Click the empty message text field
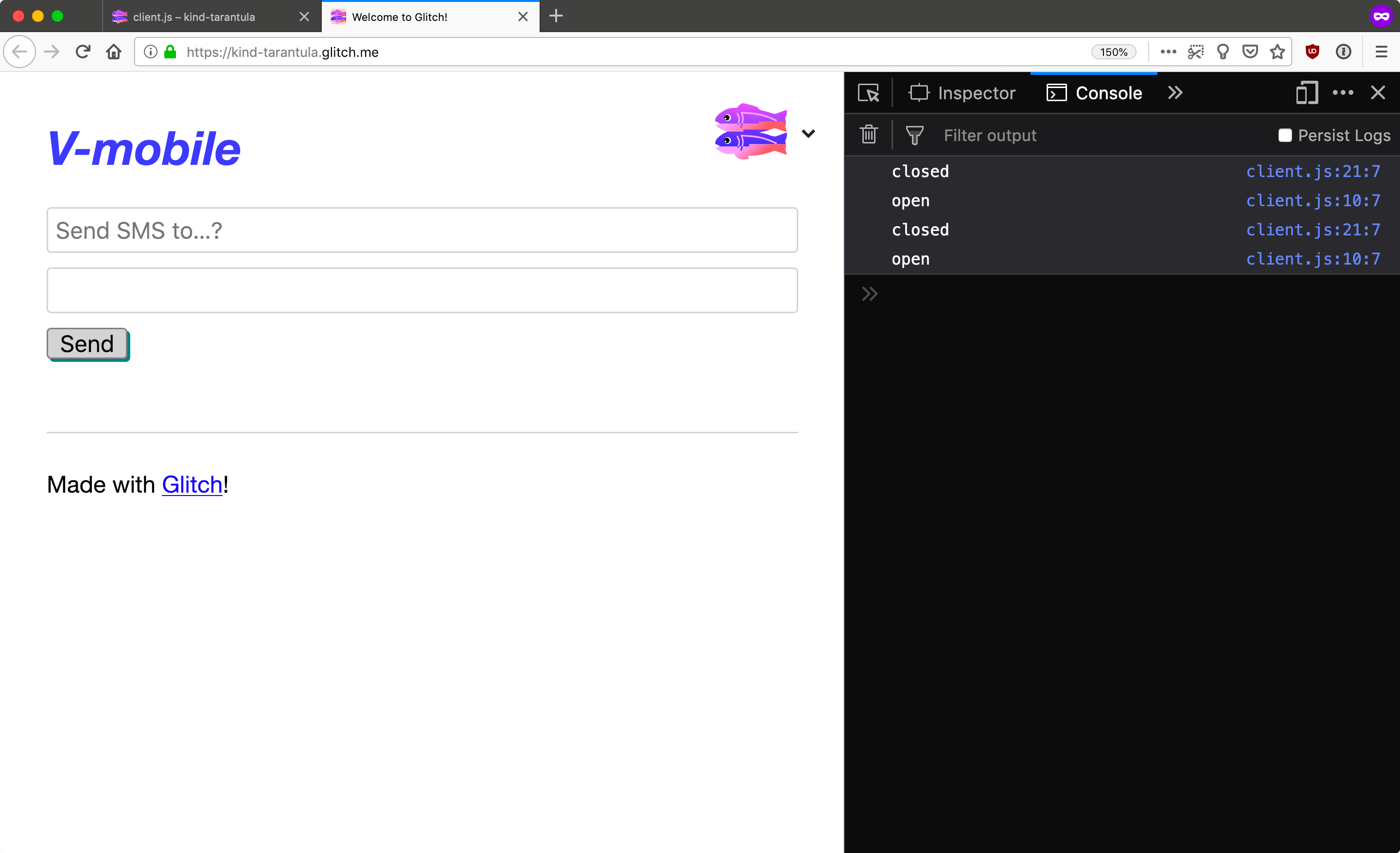The height and width of the screenshot is (853, 1400). coord(422,290)
